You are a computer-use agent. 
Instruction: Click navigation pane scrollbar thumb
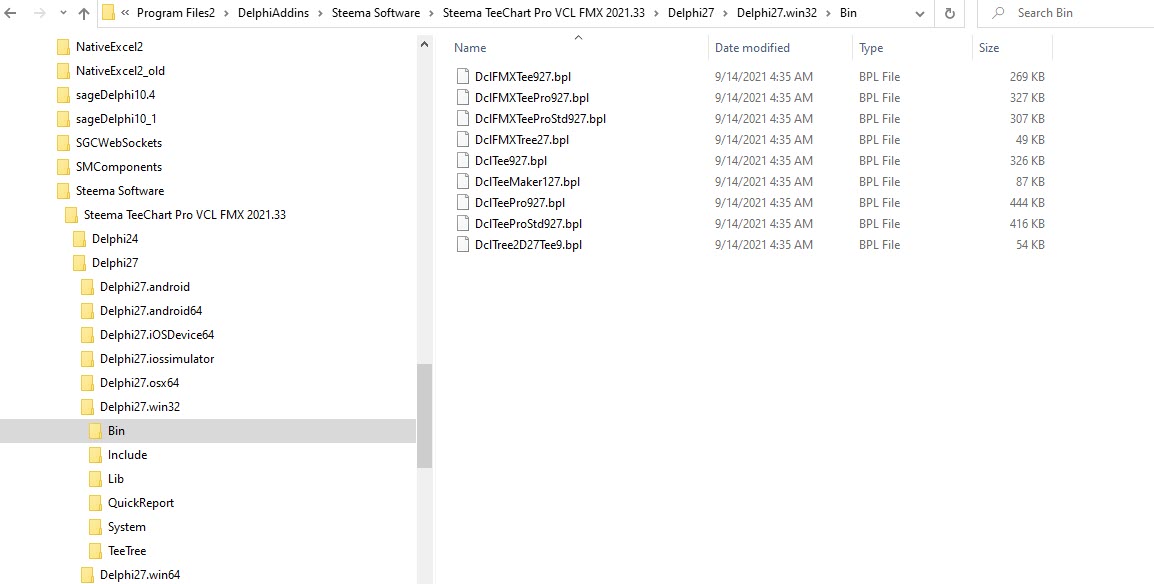[x=424, y=416]
